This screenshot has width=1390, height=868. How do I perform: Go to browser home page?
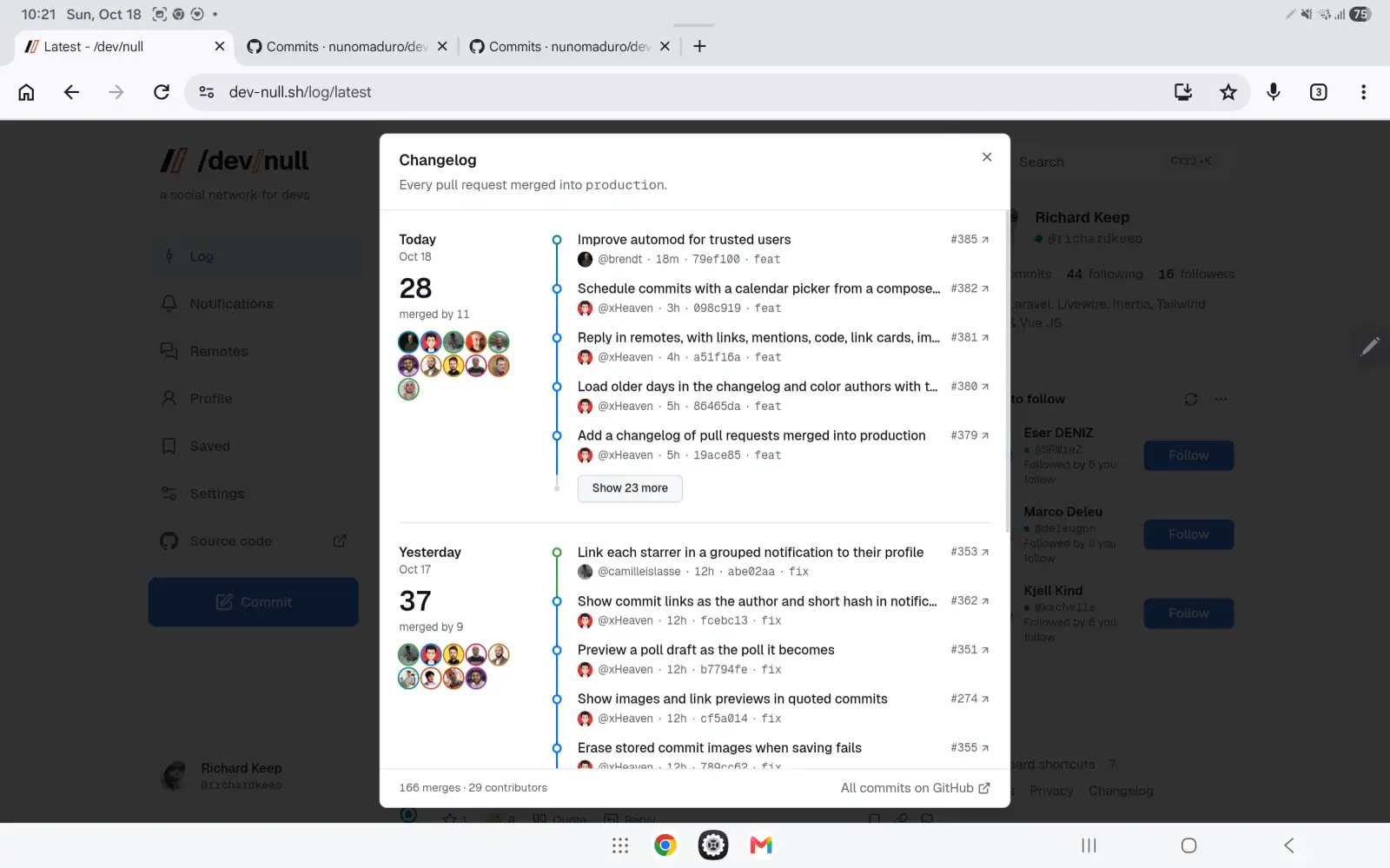point(26,92)
